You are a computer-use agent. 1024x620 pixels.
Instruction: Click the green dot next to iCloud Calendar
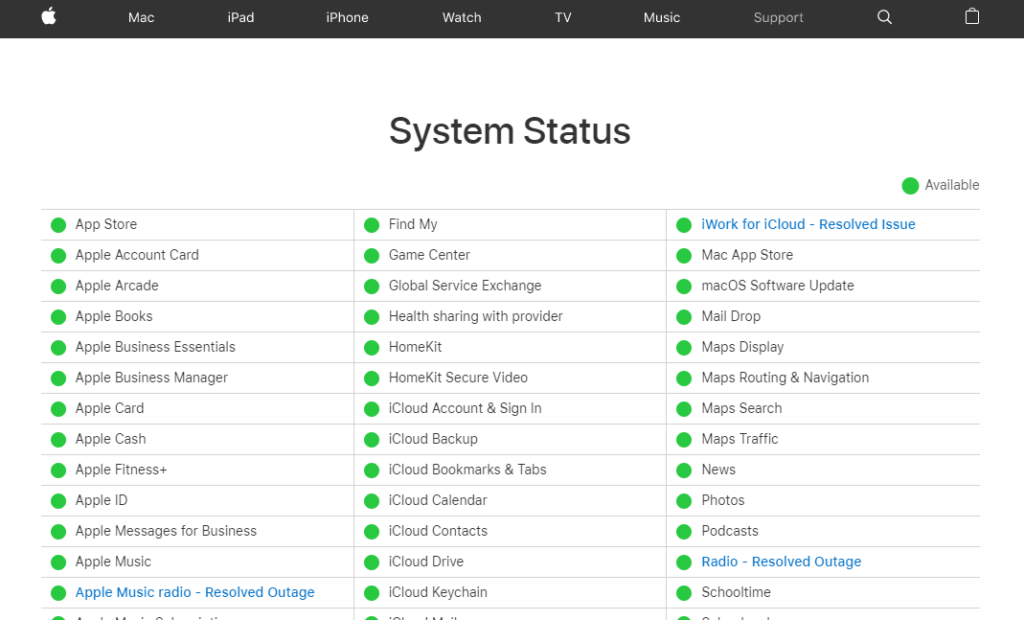point(372,501)
